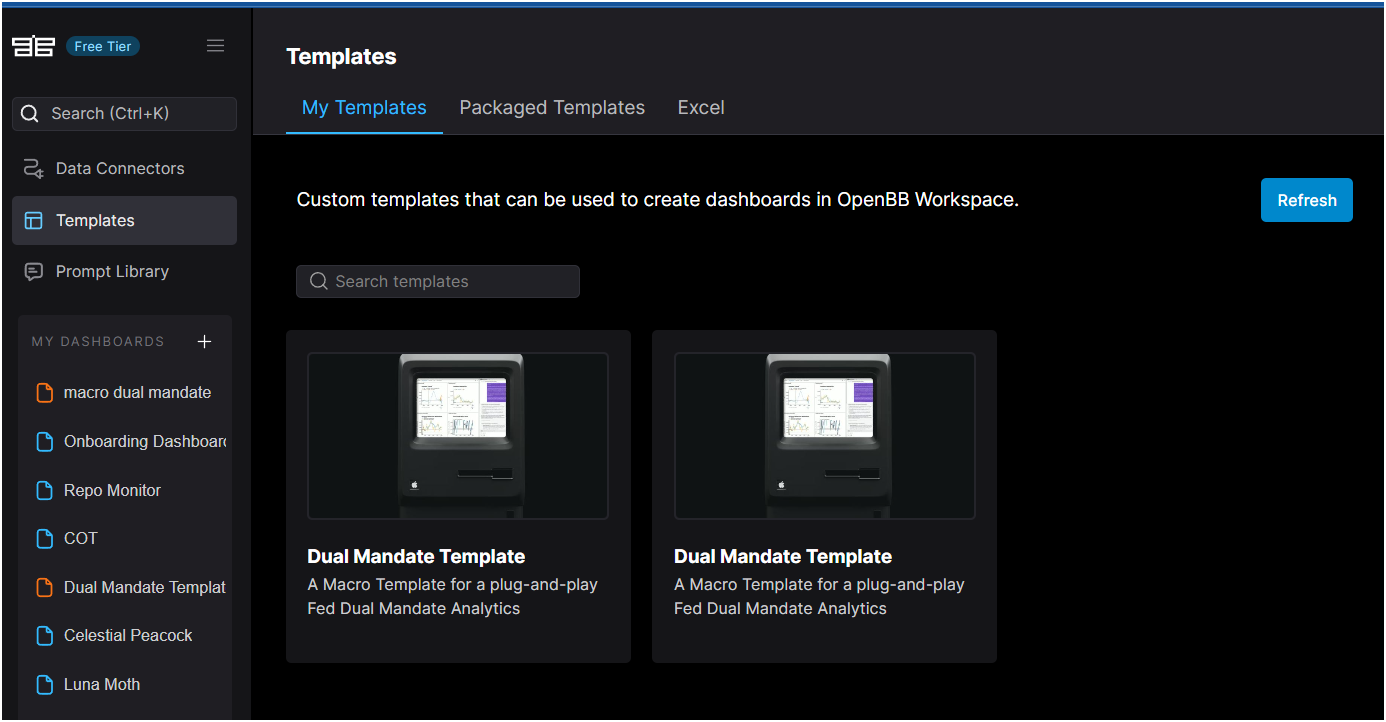Click the first card's Dual Mandate Template title
This screenshot has width=1386, height=722.
click(x=416, y=557)
